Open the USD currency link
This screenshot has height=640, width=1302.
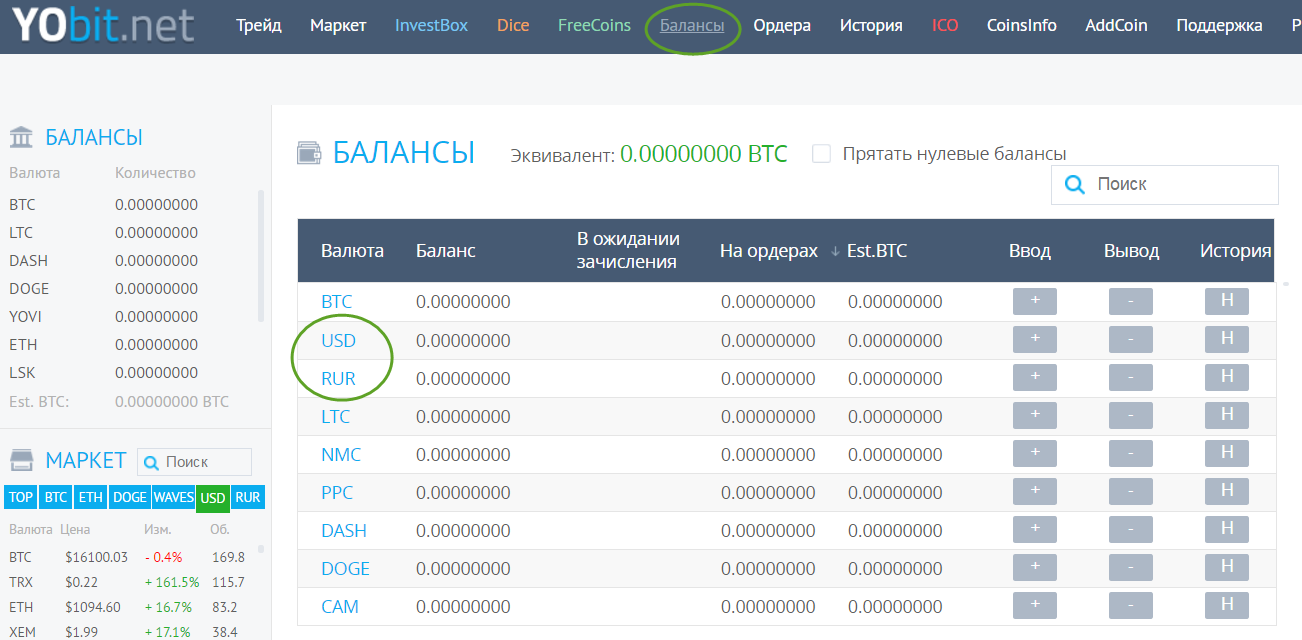(x=338, y=340)
